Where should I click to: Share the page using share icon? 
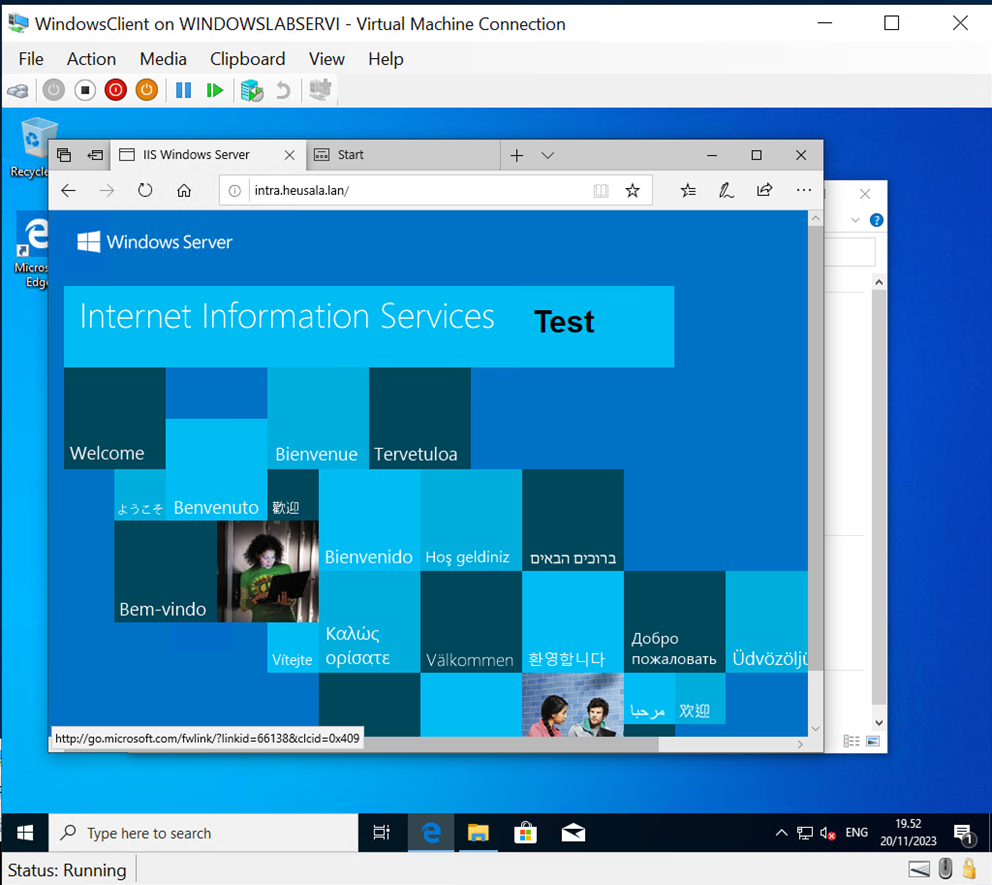coord(763,190)
